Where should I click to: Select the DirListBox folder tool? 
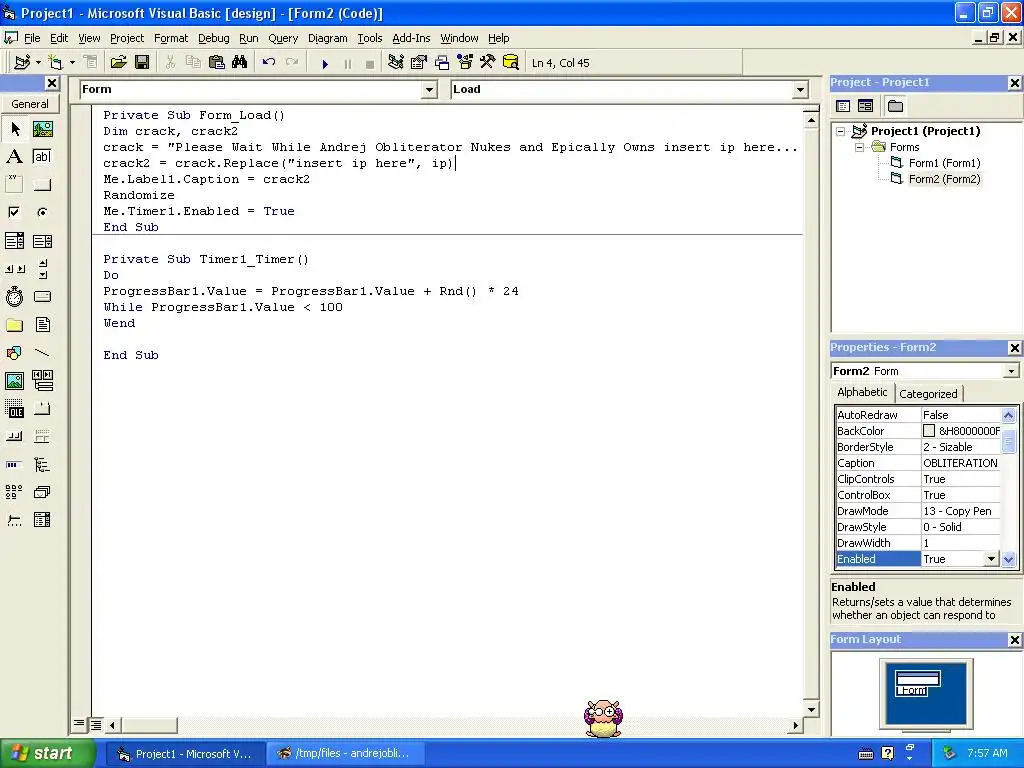[14, 325]
